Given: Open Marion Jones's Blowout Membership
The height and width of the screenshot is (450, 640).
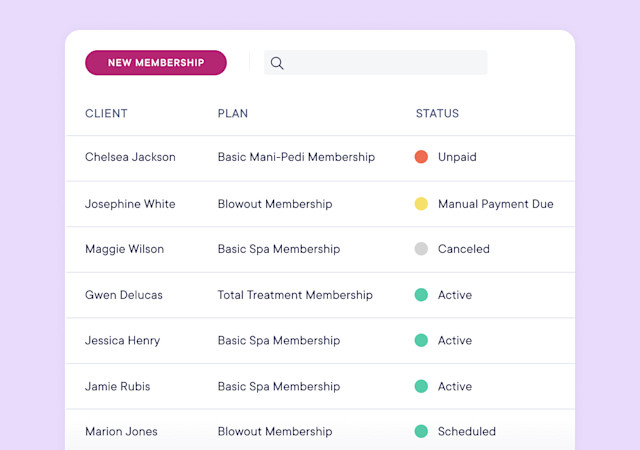Looking at the screenshot, I should point(275,431).
